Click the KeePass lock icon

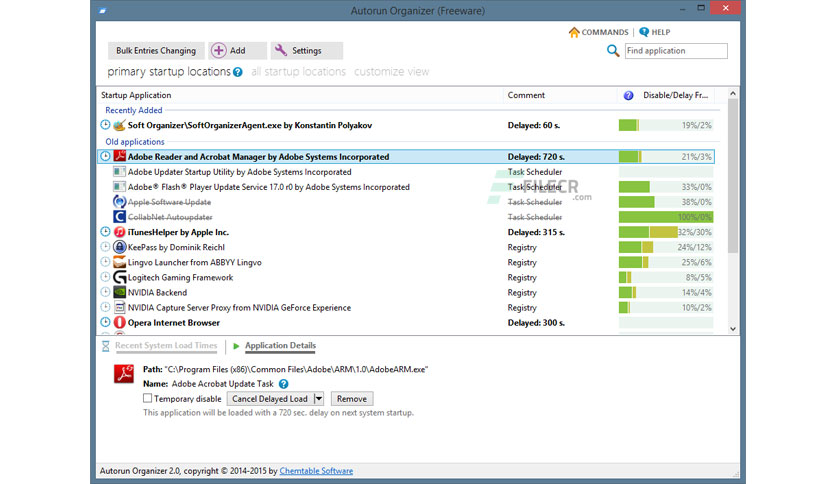coord(119,247)
